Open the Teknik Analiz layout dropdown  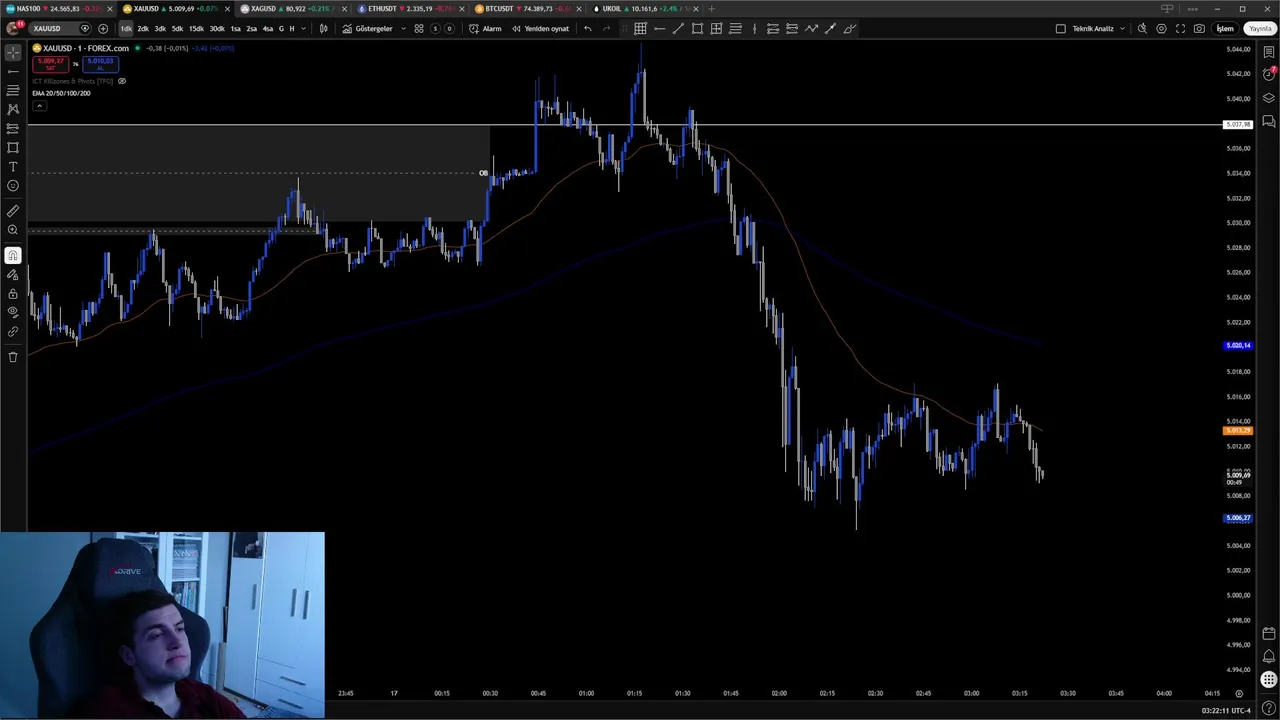(1123, 28)
